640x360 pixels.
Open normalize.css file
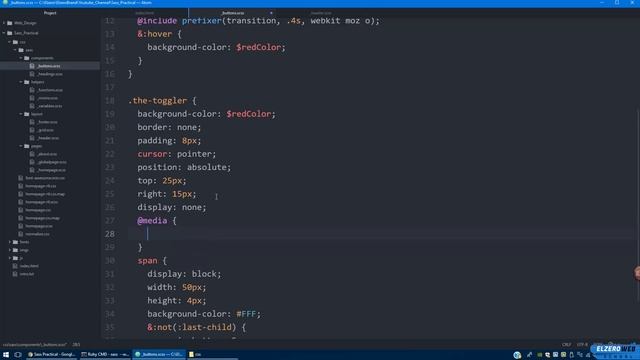tap(37, 234)
